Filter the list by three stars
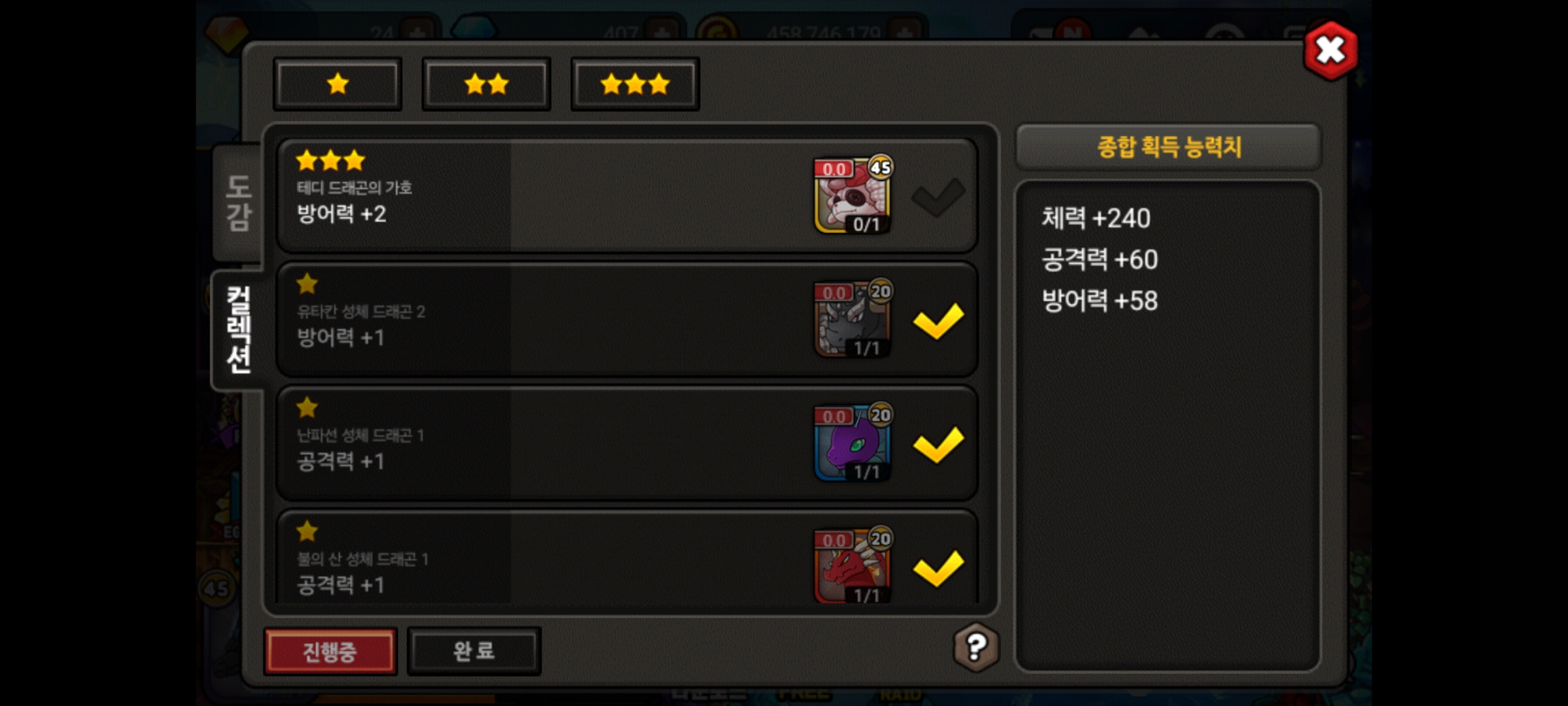 click(x=635, y=84)
